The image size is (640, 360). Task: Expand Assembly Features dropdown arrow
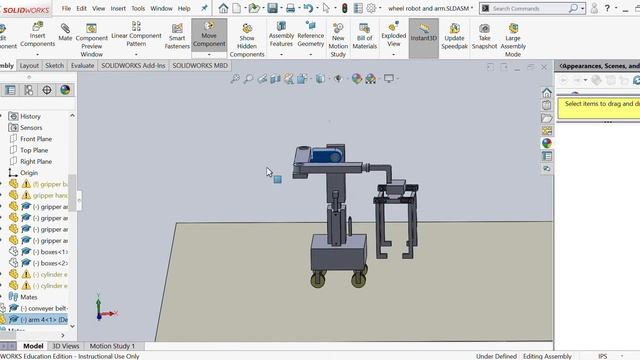pyautogui.click(x=281, y=54)
